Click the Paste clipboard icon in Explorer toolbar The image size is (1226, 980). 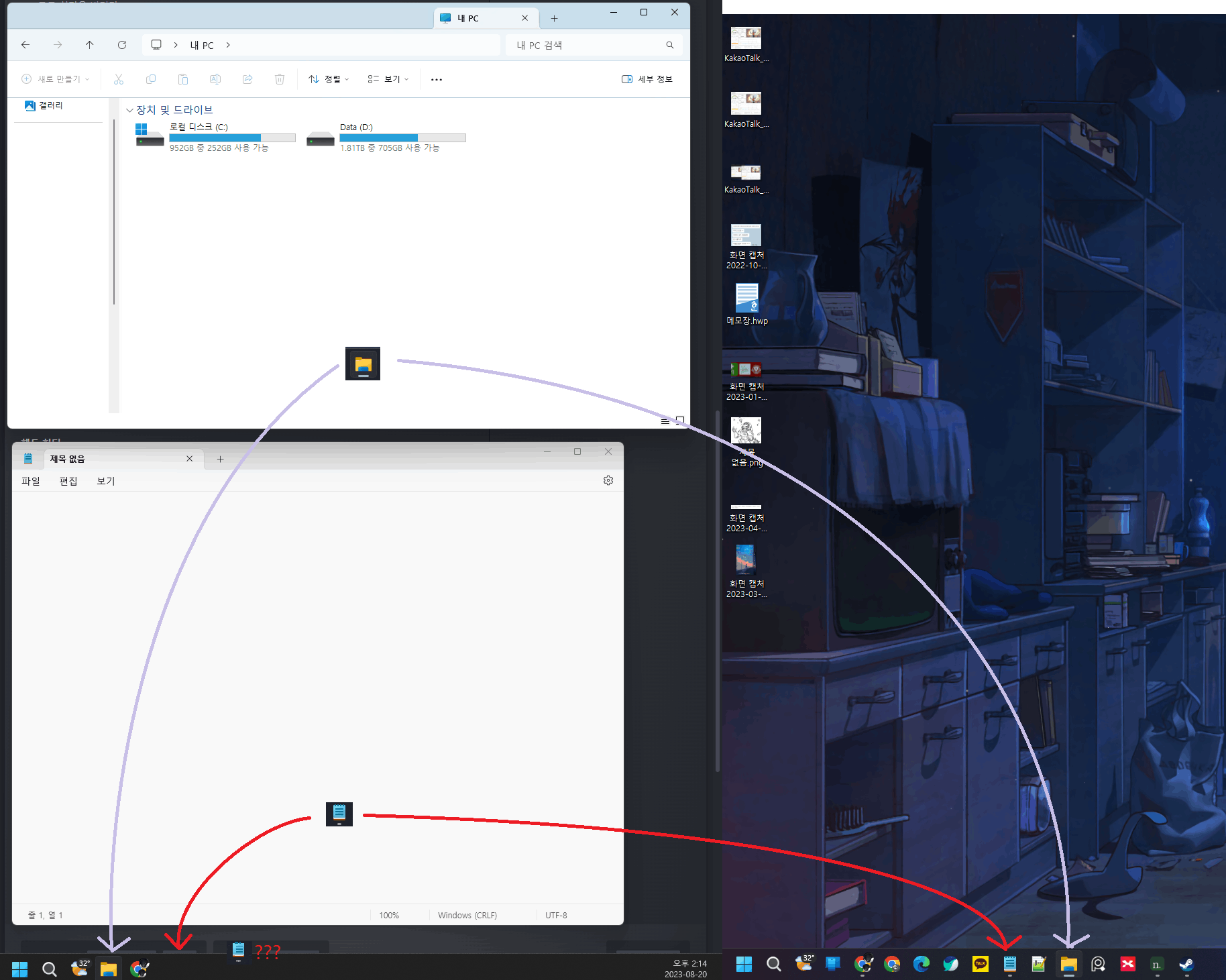point(183,79)
